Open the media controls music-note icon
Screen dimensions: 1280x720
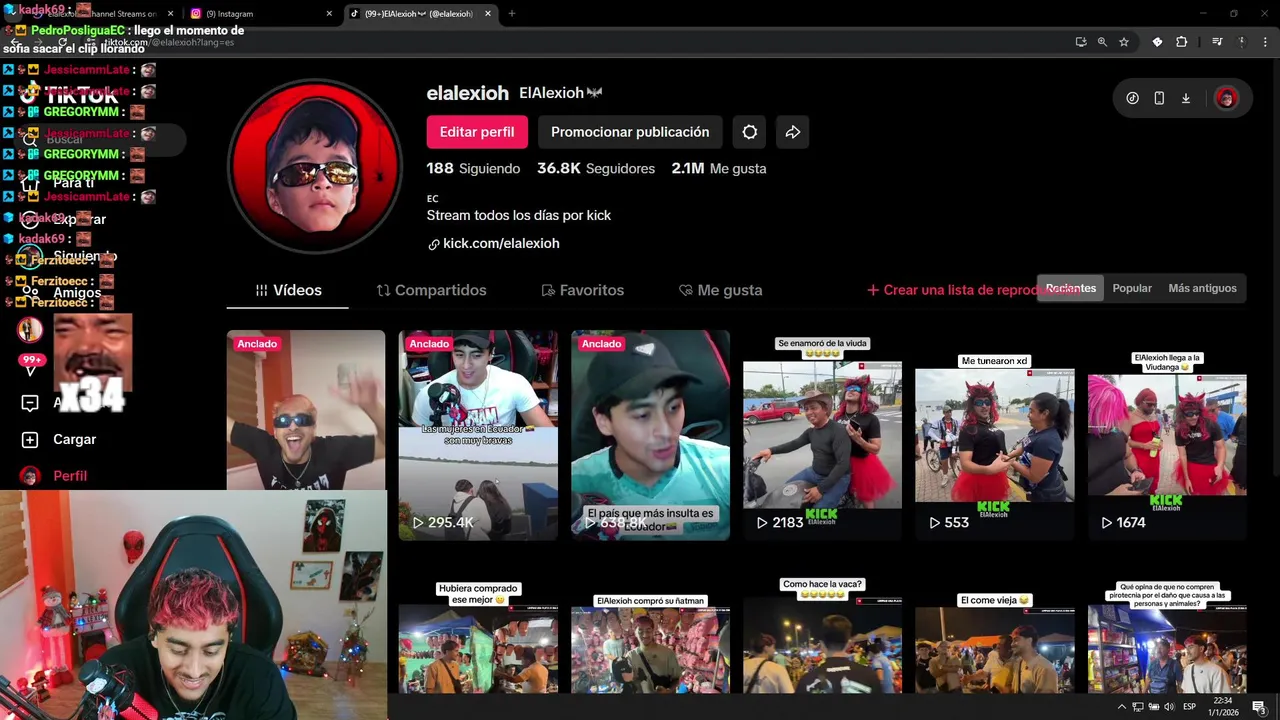point(1217,42)
